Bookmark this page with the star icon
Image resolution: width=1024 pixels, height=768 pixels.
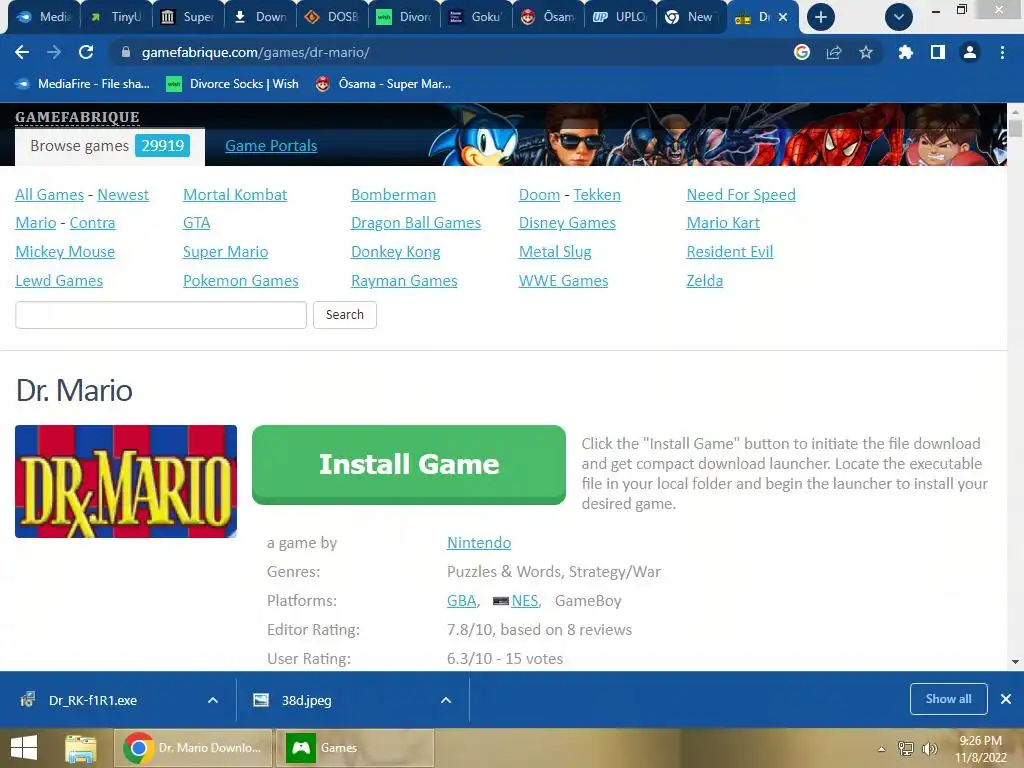point(866,52)
